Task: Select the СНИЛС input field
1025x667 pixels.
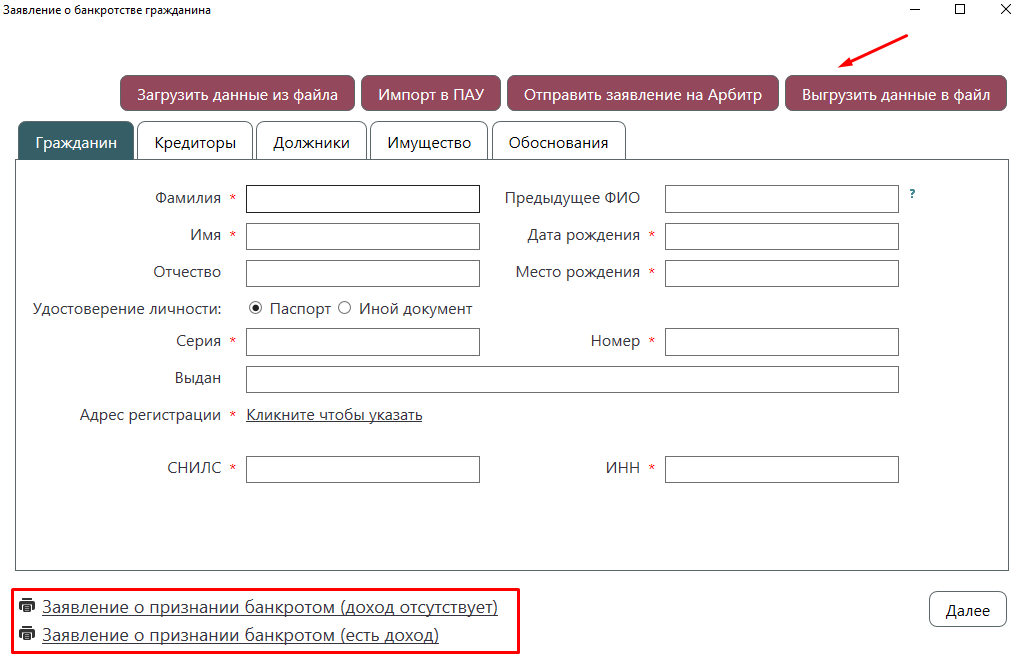Action: (x=363, y=470)
